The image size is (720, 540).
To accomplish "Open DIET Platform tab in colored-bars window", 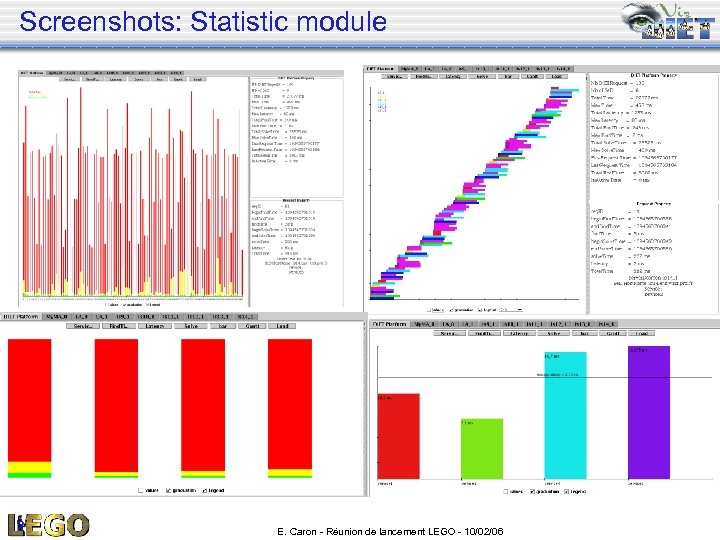I will coord(389,324).
